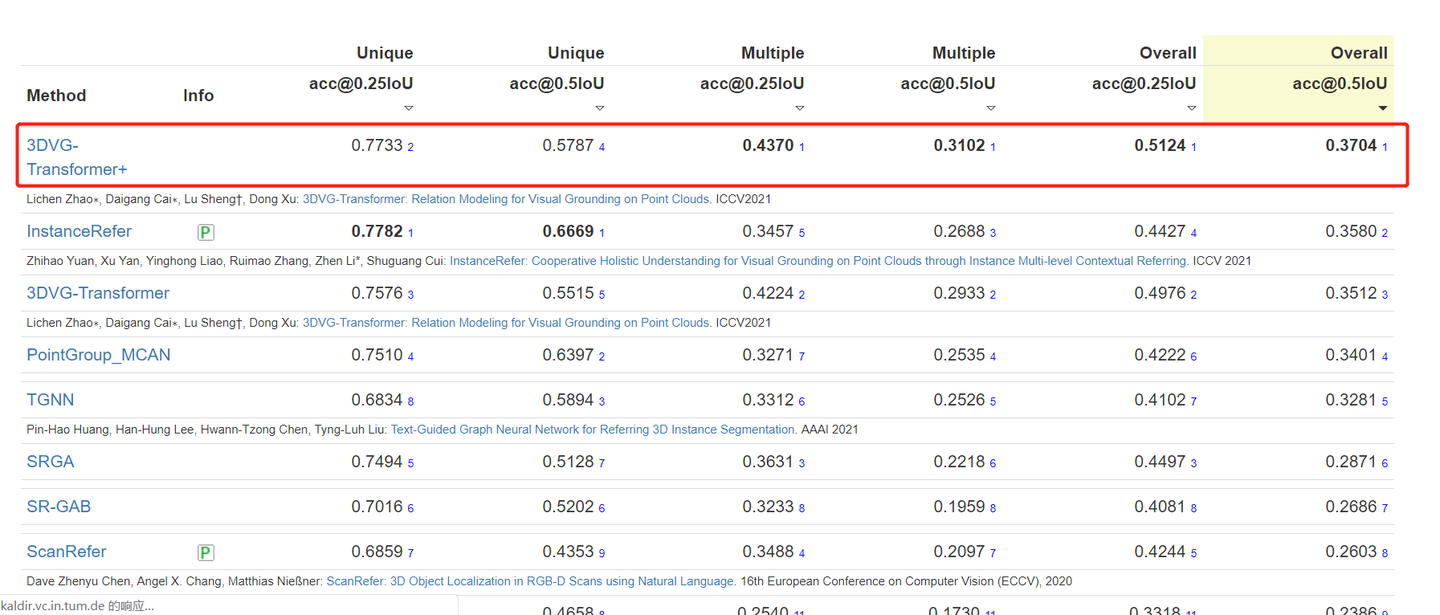Sort by Overall acc@0.25IoU arrow
This screenshot has width=1440, height=615.
click(x=1191, y=108)
